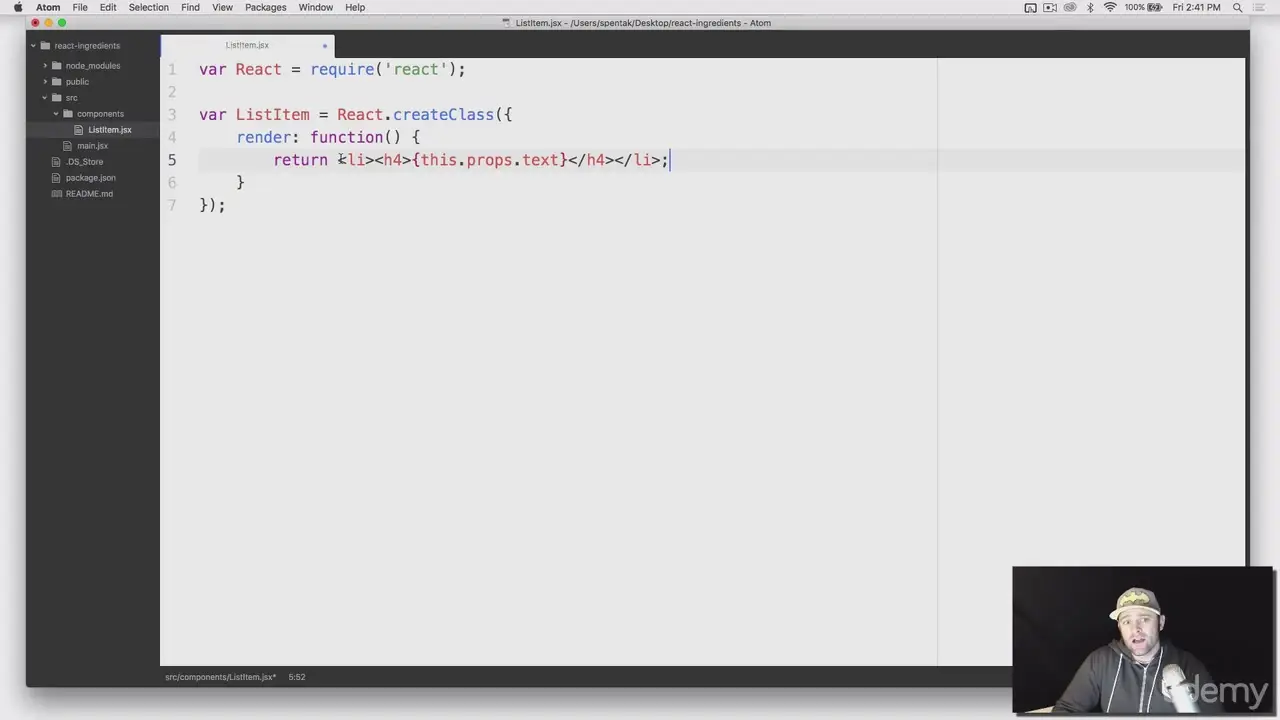Open .DS_Store in the tree view
Viewport: 1280px width, 720px height.
click(85, 162)
